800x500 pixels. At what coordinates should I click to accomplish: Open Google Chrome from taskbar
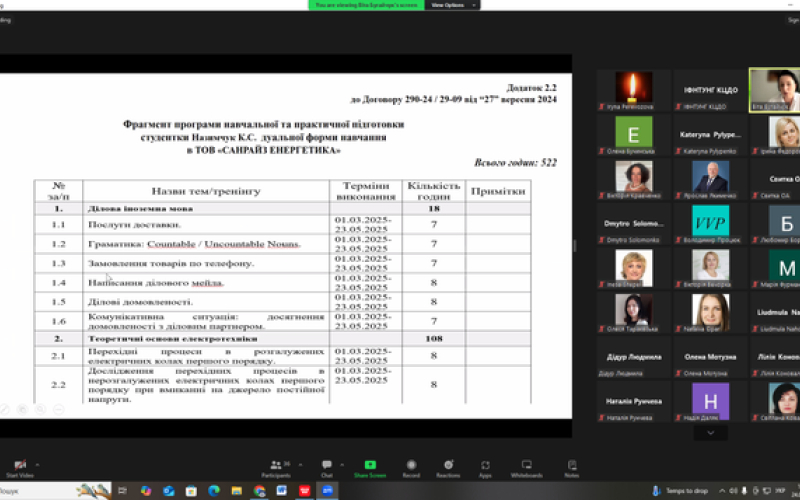pos(259,491)
